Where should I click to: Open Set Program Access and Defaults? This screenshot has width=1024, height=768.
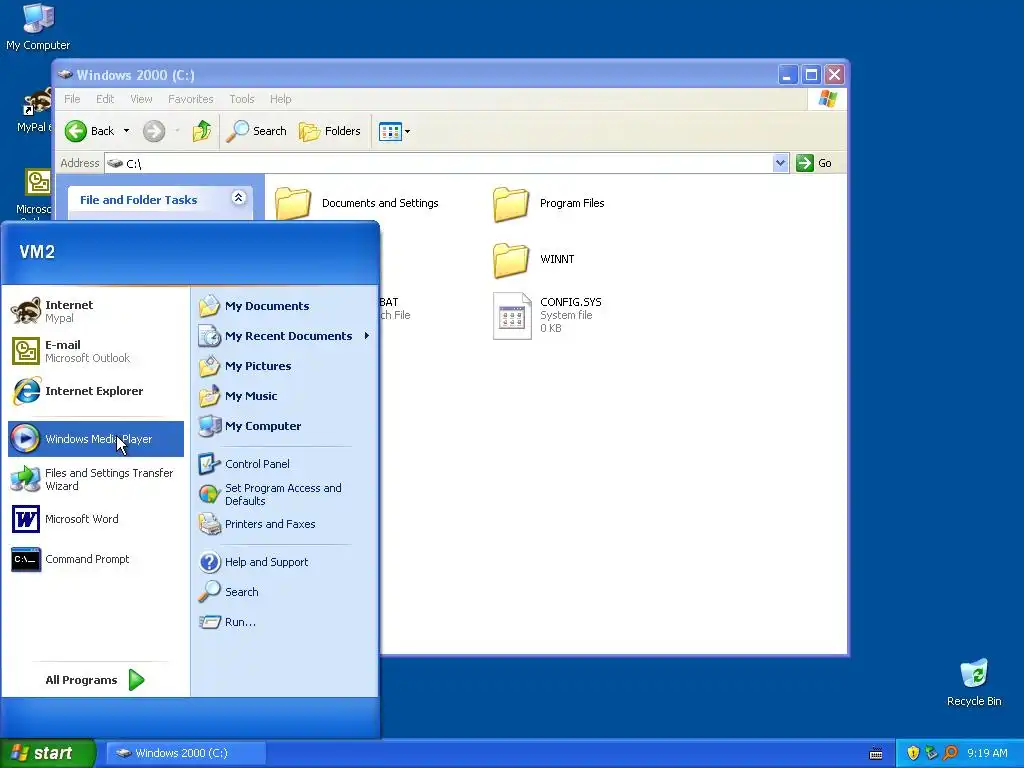point(285,494)
